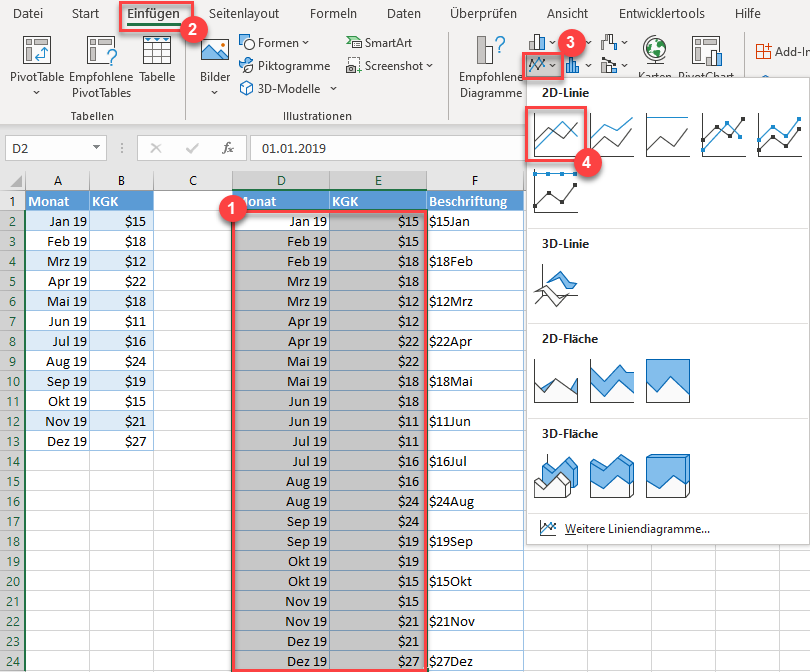Select cell with Aug 19 in column A
The width and height of the screenshot is (810, 672).
point(57,361)
